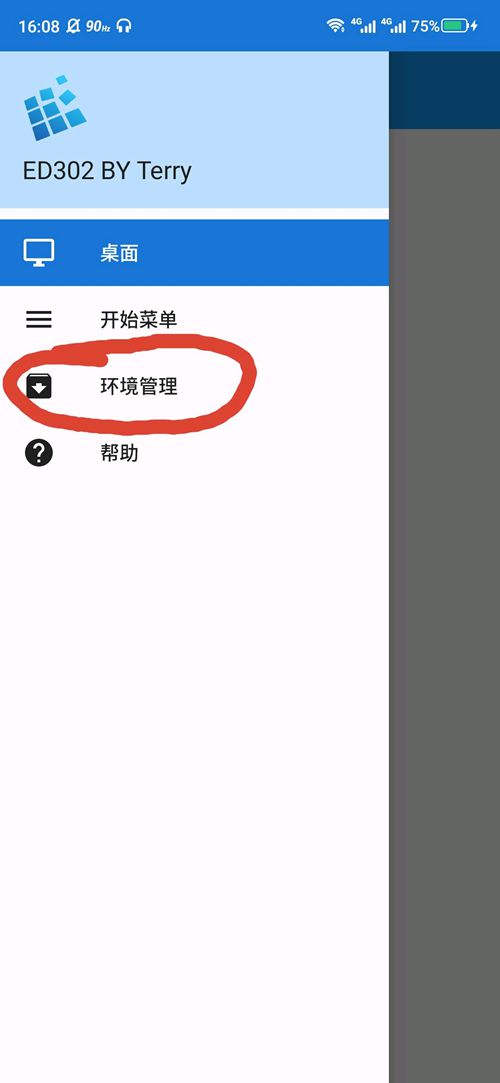
Task: Tap the 16:08 clock in status bar
Action: (x=39, y=26)
